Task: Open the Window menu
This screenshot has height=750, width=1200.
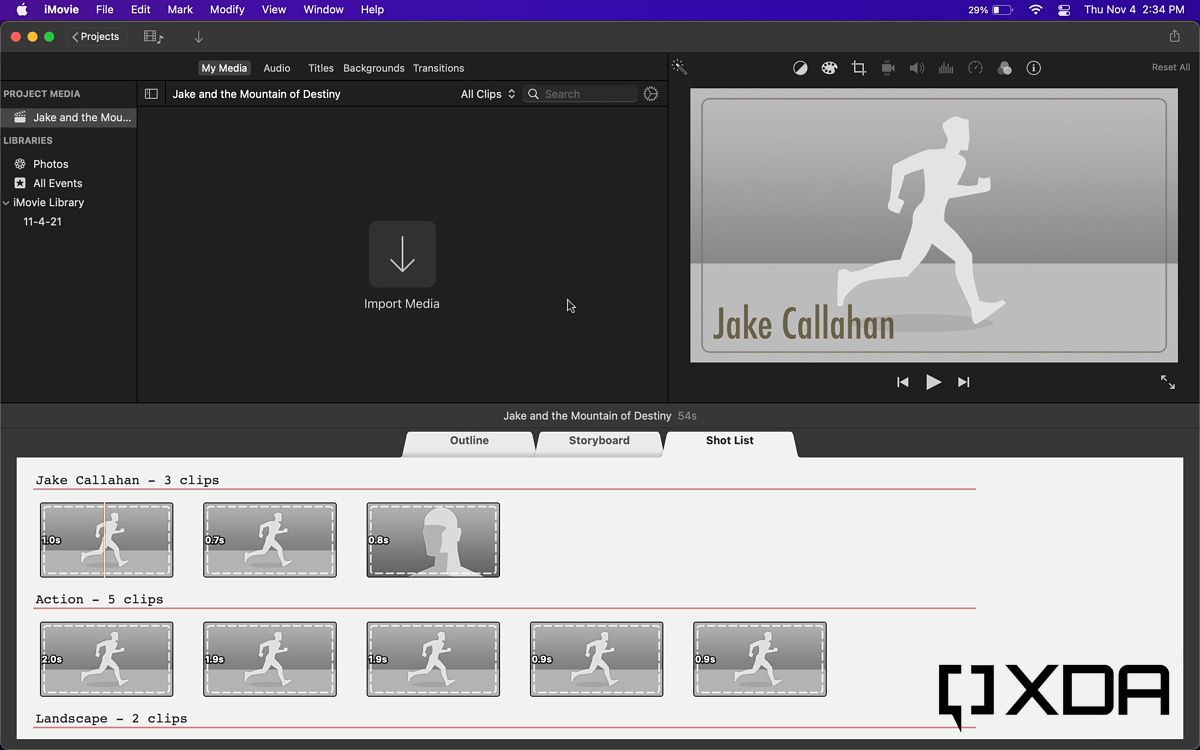Action: 323,9
